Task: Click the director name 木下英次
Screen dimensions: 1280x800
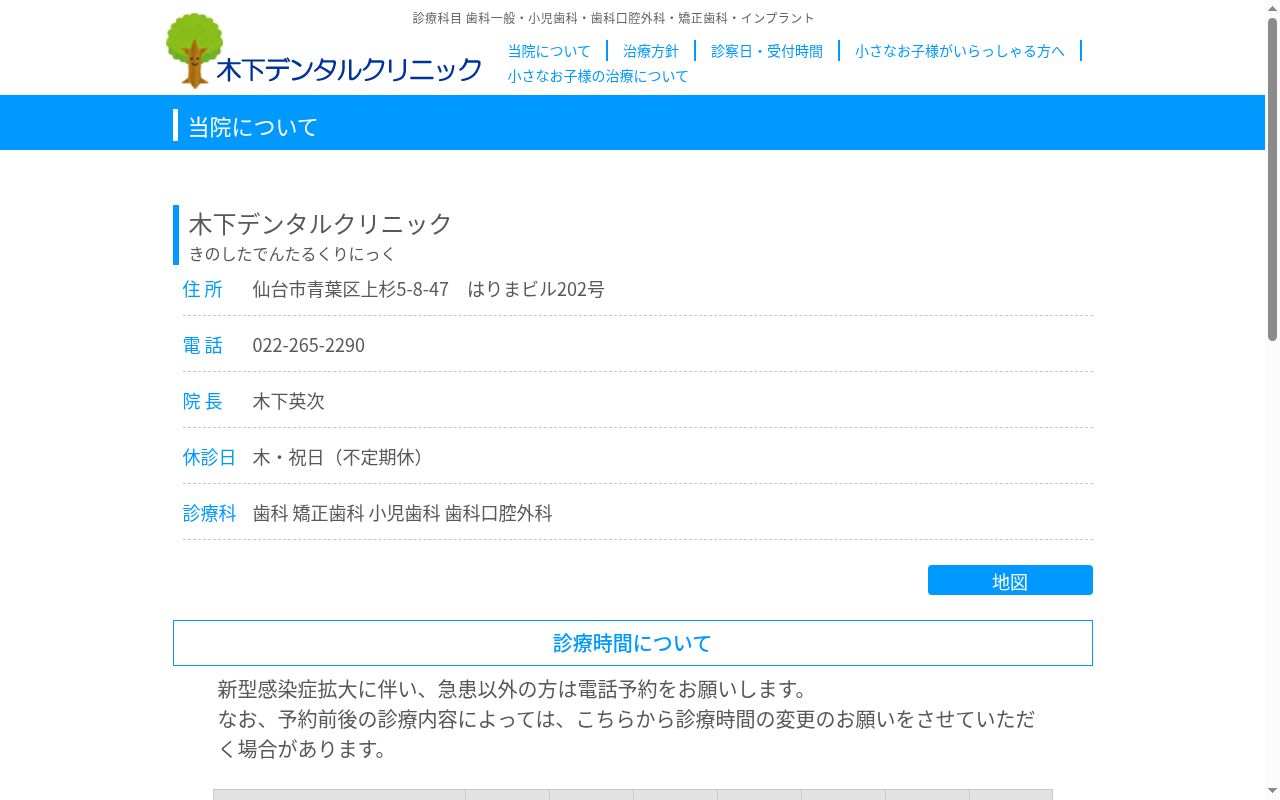Action: [x=288, y=401]
